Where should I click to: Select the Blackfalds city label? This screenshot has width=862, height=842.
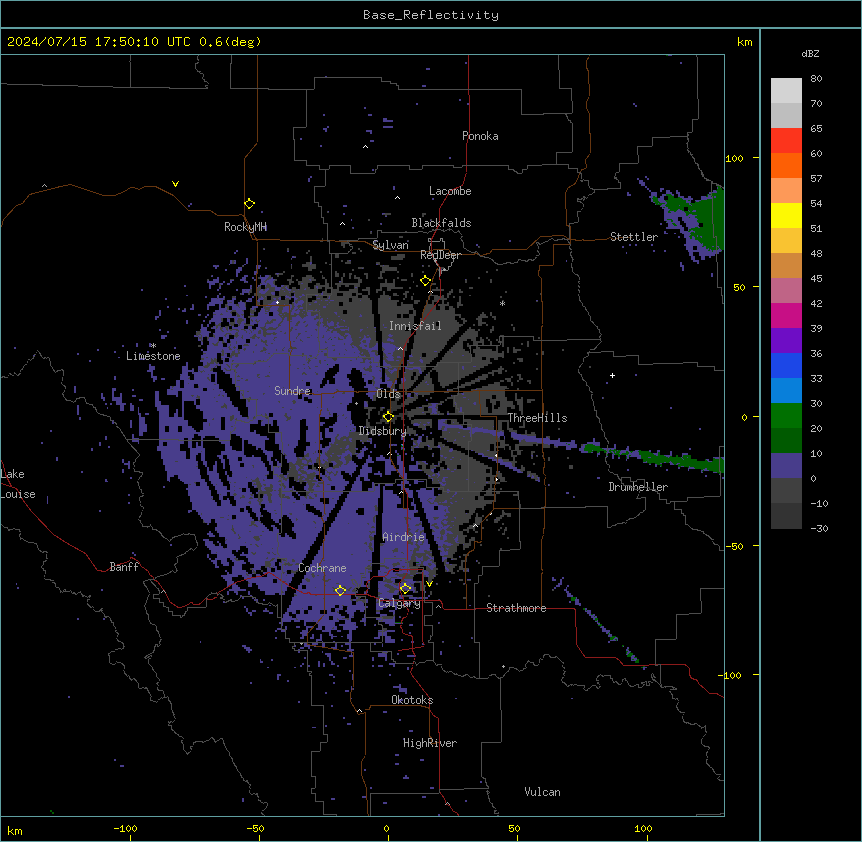click(x=441, y=223)
